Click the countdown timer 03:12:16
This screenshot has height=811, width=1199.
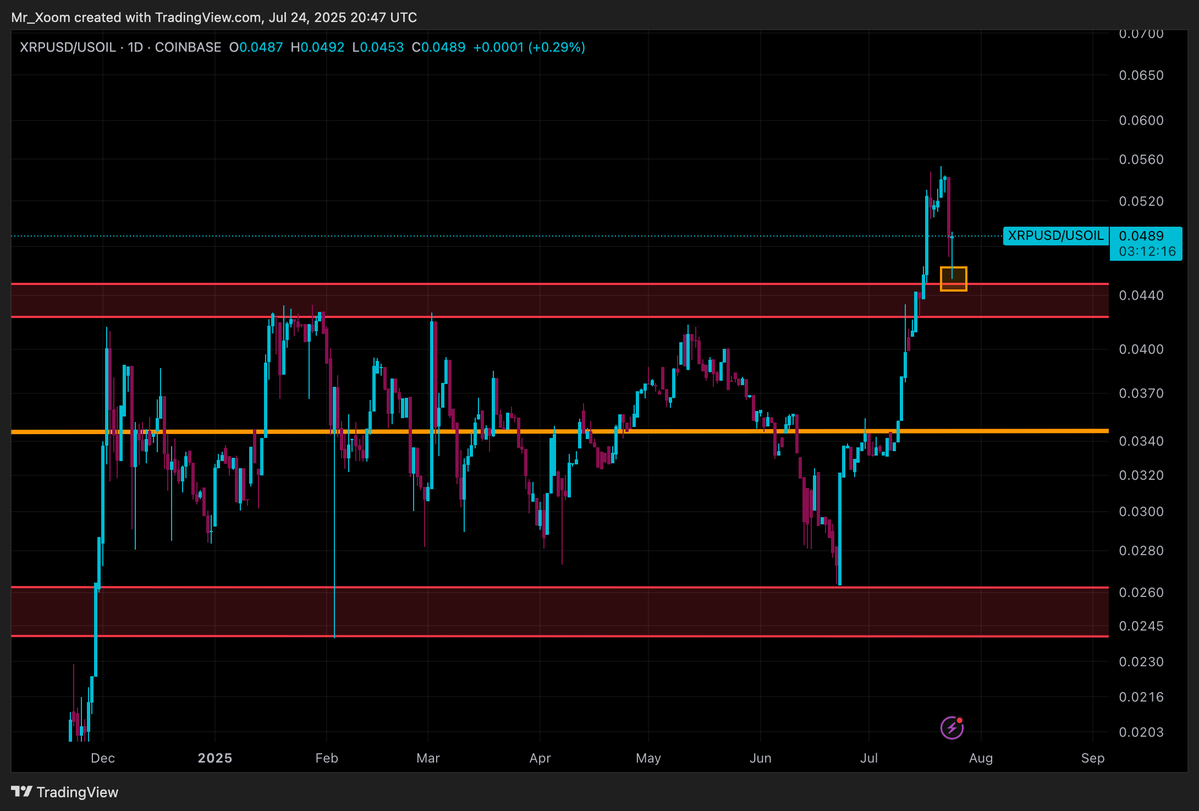(1146, 251)
